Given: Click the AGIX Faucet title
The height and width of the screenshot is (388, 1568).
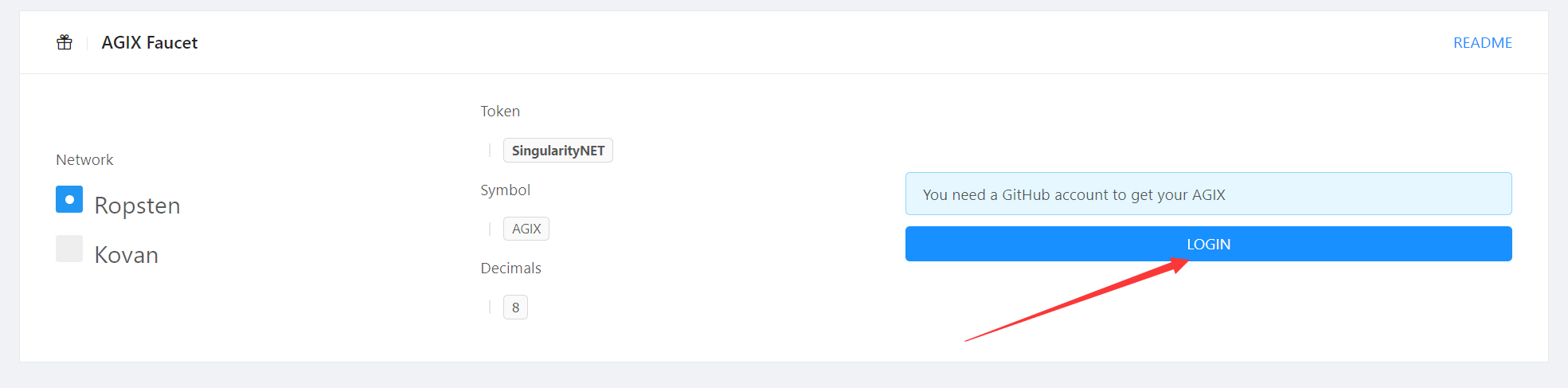Looking at the screenshot, I should 150,43.
